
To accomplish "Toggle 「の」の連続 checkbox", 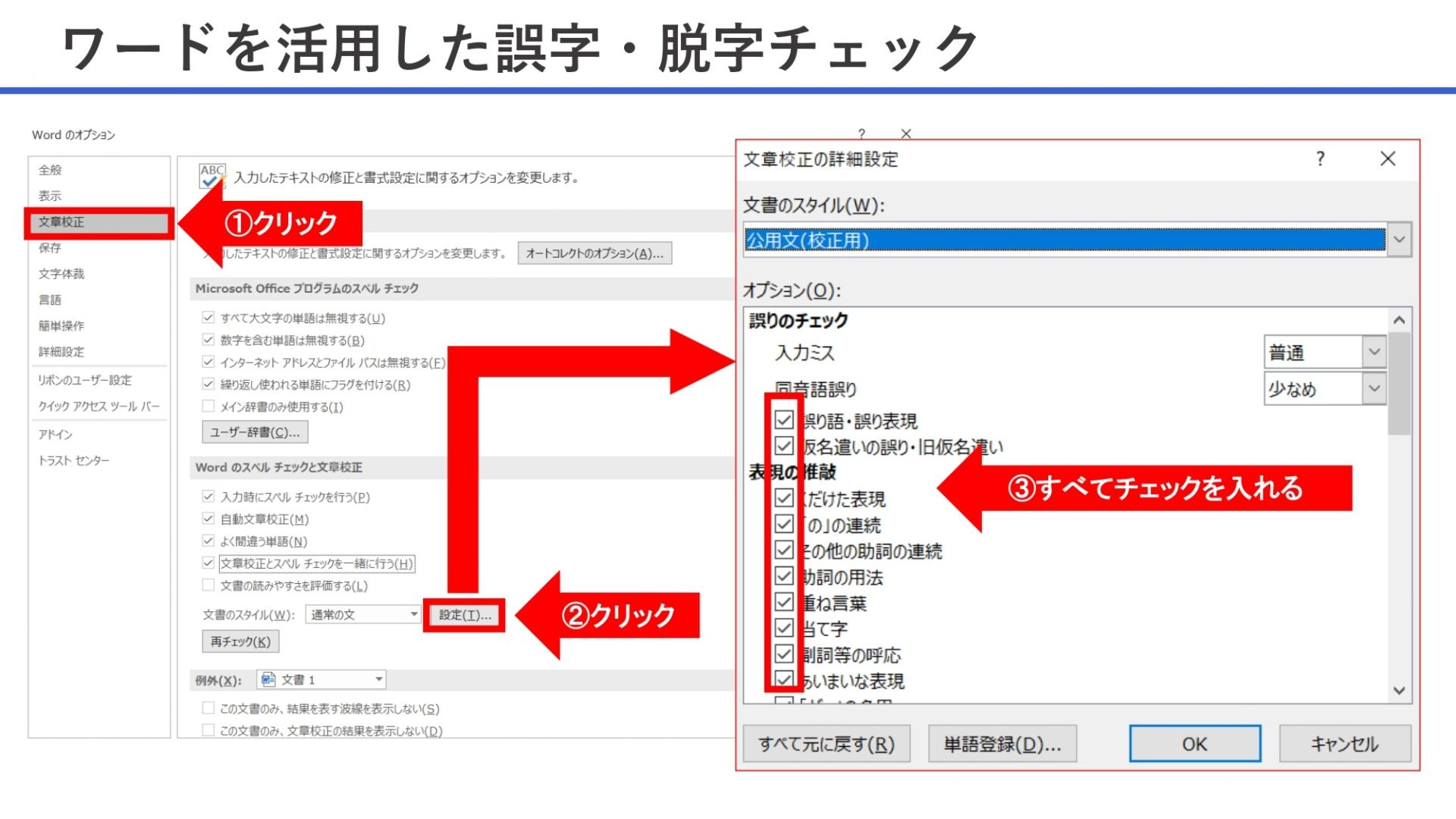I will 784,524.
